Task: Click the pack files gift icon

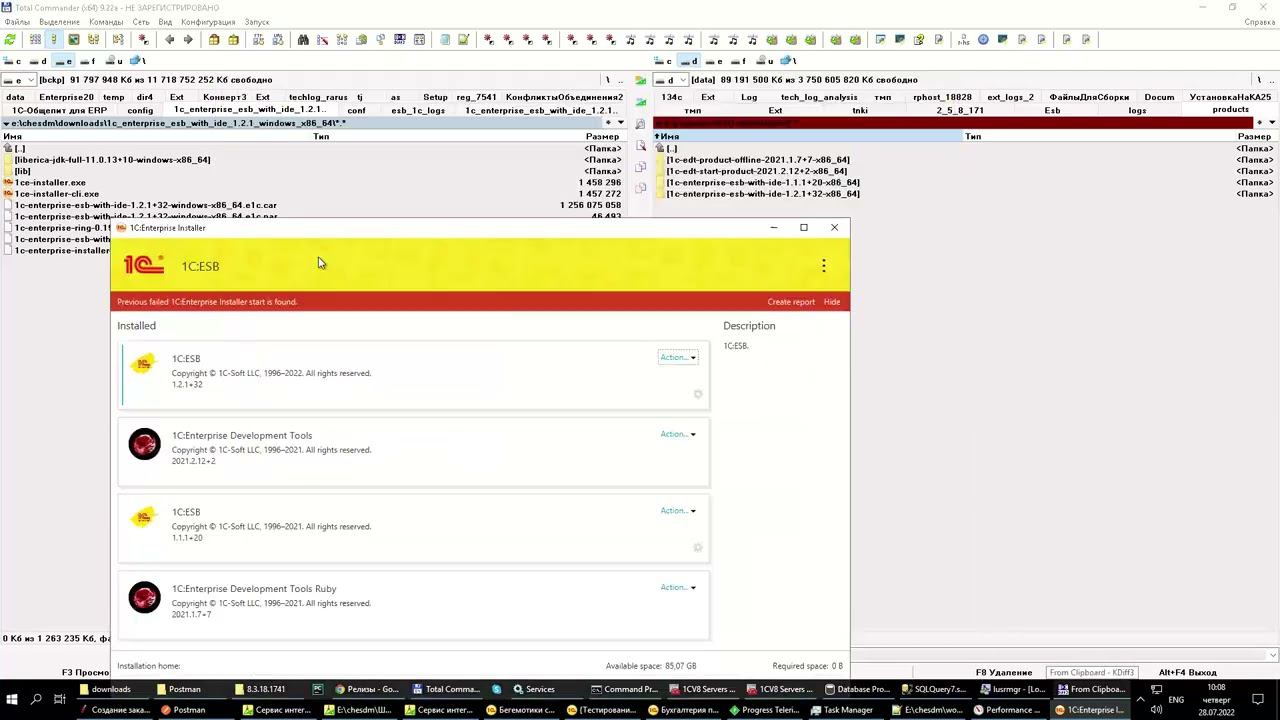Action: (x=214, y=40)
